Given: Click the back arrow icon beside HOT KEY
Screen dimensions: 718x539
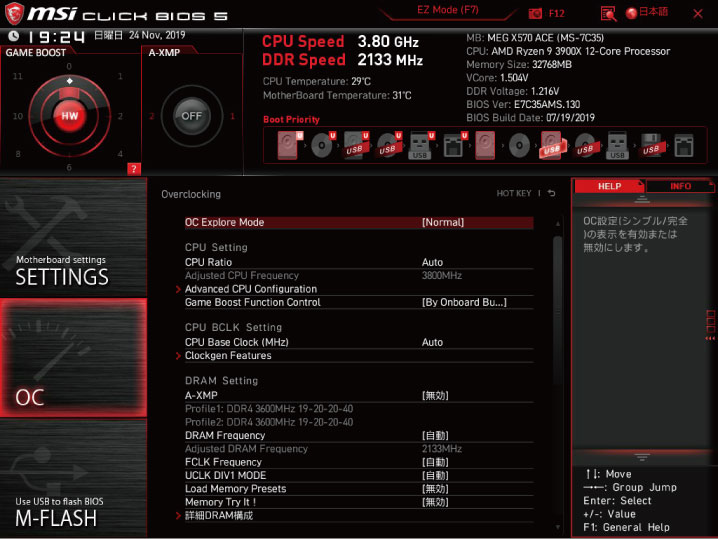Looking at the screenshot, I should coord(552,193).
